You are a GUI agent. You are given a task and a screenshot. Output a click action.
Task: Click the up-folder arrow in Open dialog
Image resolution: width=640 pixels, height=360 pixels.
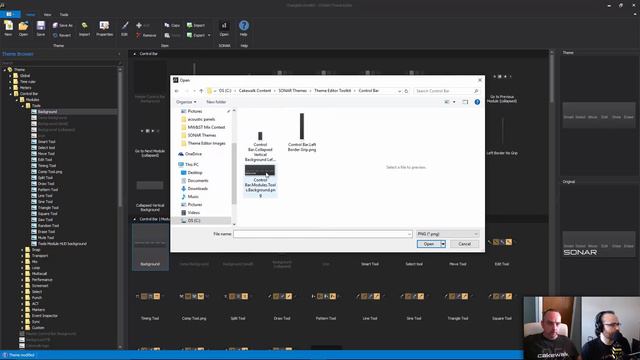click(x=201, y=91)
